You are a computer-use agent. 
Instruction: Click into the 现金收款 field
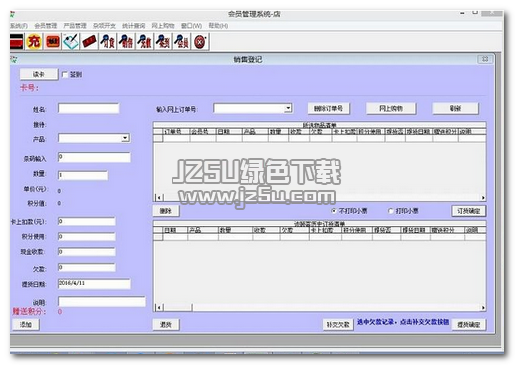pos(87,252)
